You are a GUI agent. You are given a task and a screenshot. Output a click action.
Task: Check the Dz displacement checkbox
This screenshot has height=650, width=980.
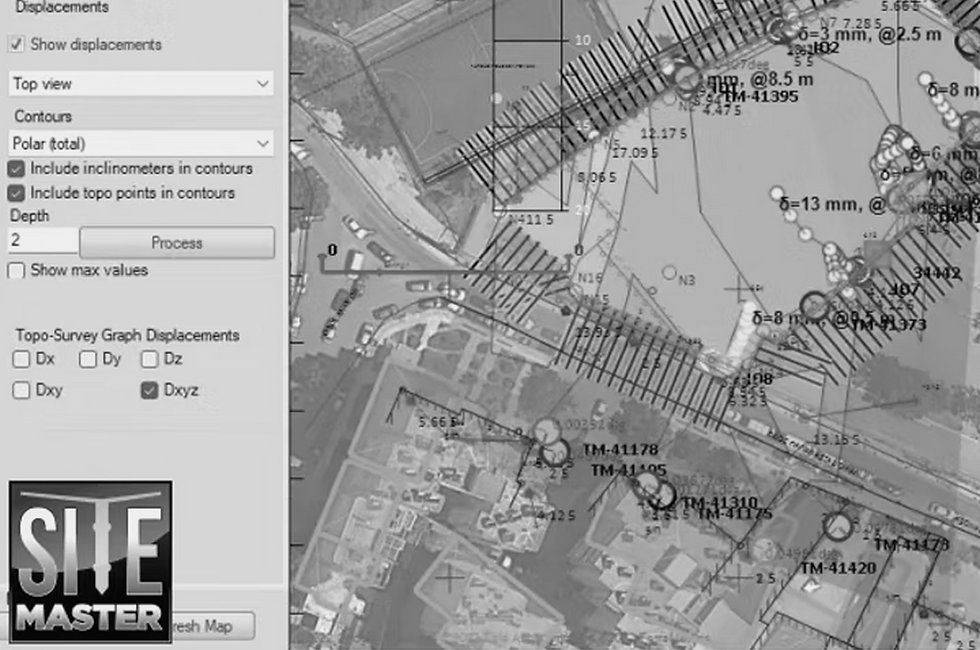[x=149, y=359]
